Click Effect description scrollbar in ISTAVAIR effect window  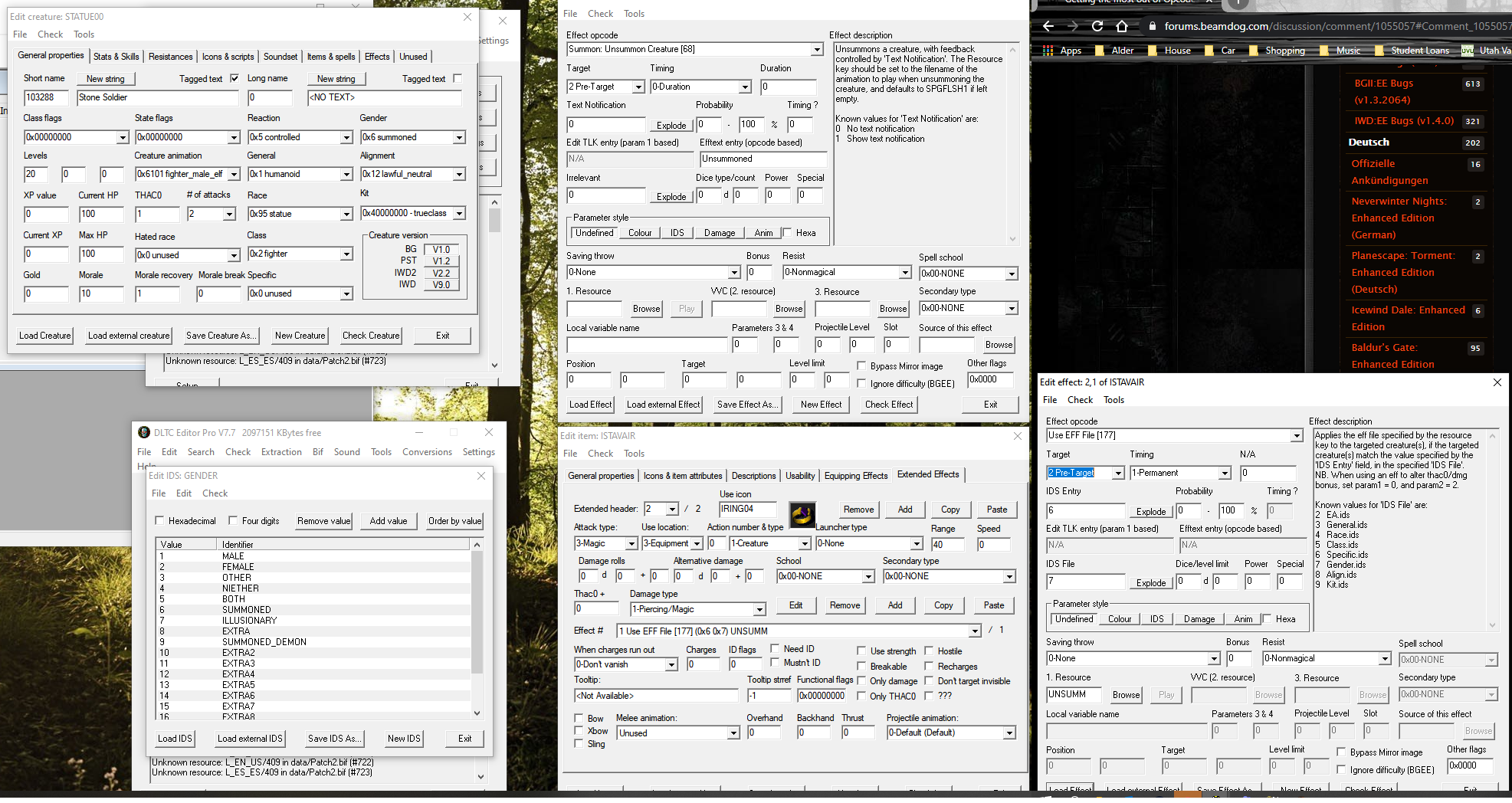(1492, 529)
